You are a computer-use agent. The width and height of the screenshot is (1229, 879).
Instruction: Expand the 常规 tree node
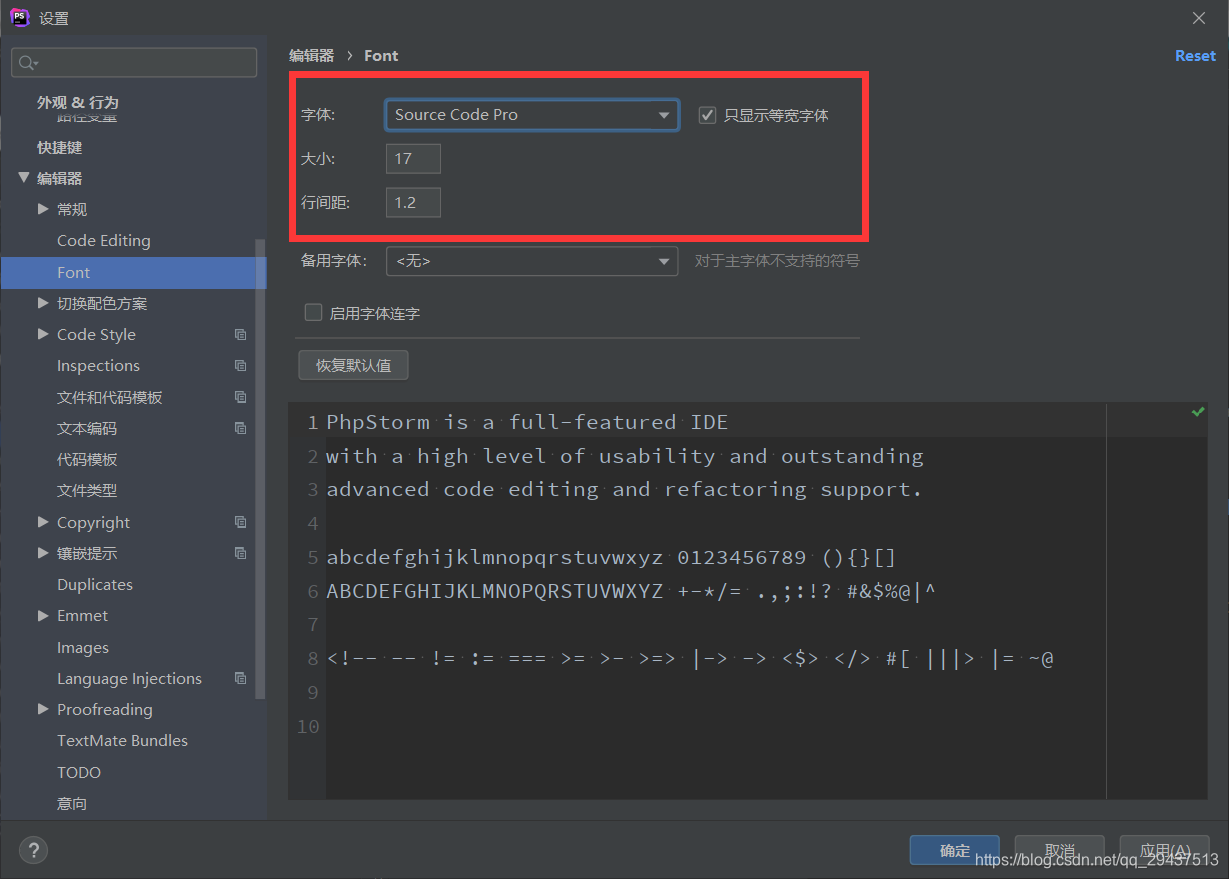pos(43,209)
